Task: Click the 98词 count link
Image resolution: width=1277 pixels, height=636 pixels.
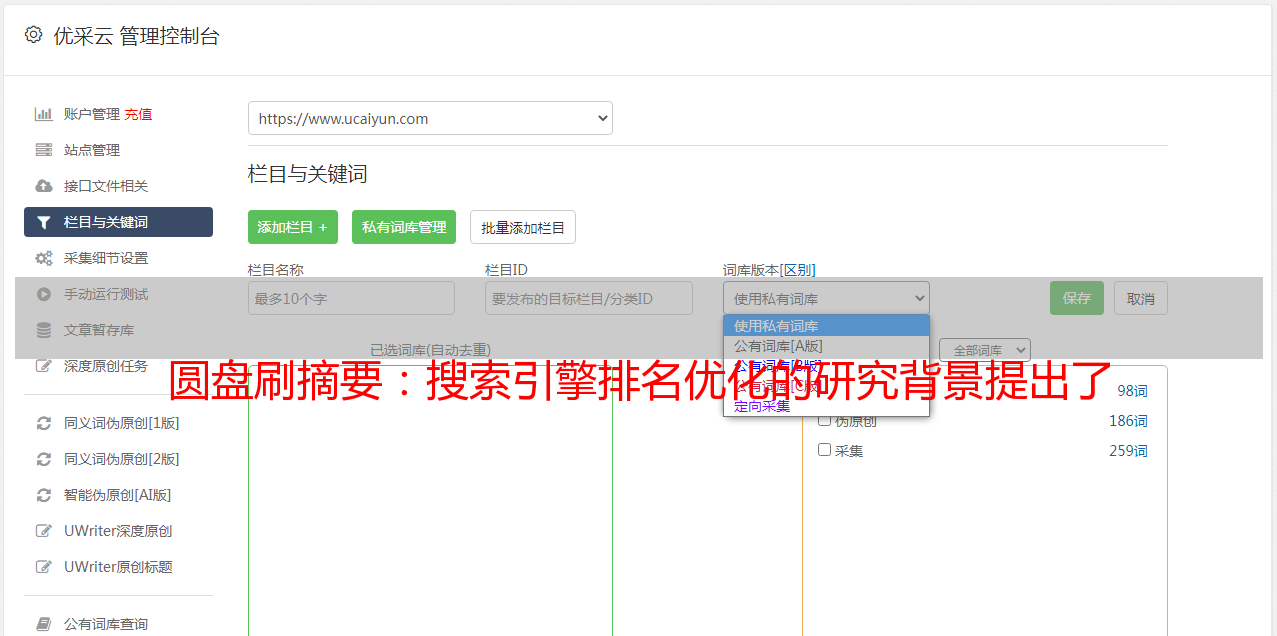Action: point(1132,391)
